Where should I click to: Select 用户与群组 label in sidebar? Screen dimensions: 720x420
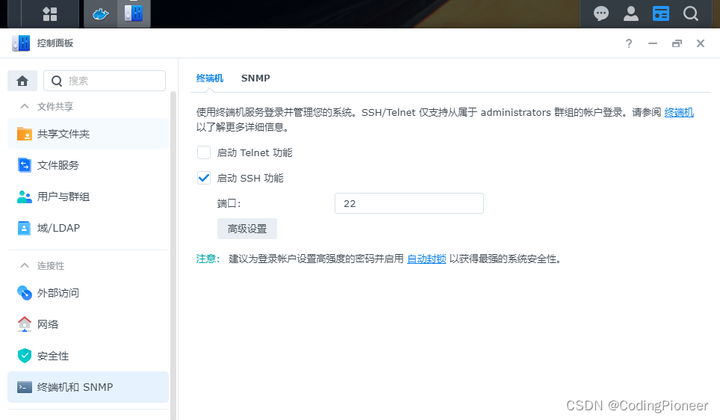pos(63,197)
